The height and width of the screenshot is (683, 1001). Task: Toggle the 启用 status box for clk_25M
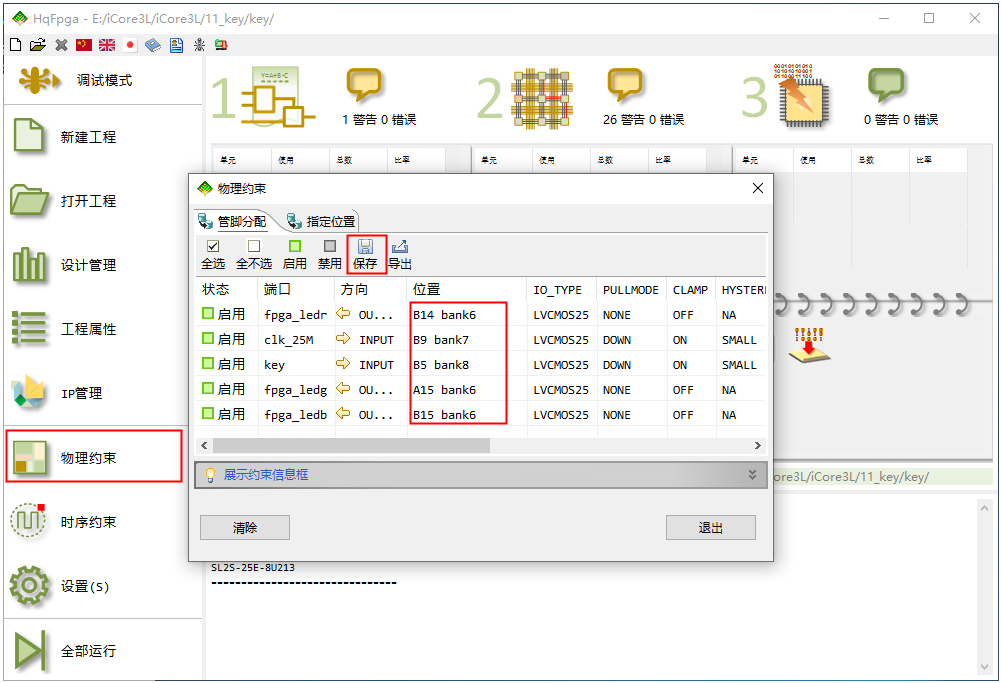(208, 339)
